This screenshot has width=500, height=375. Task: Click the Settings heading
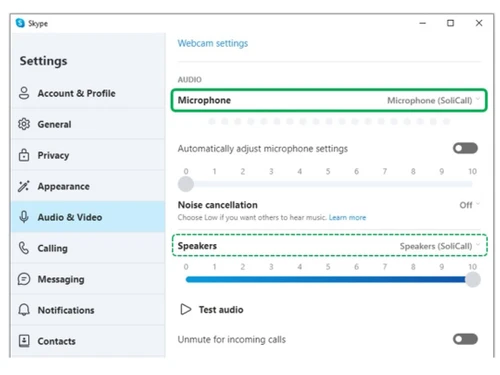tap(43, 61)
